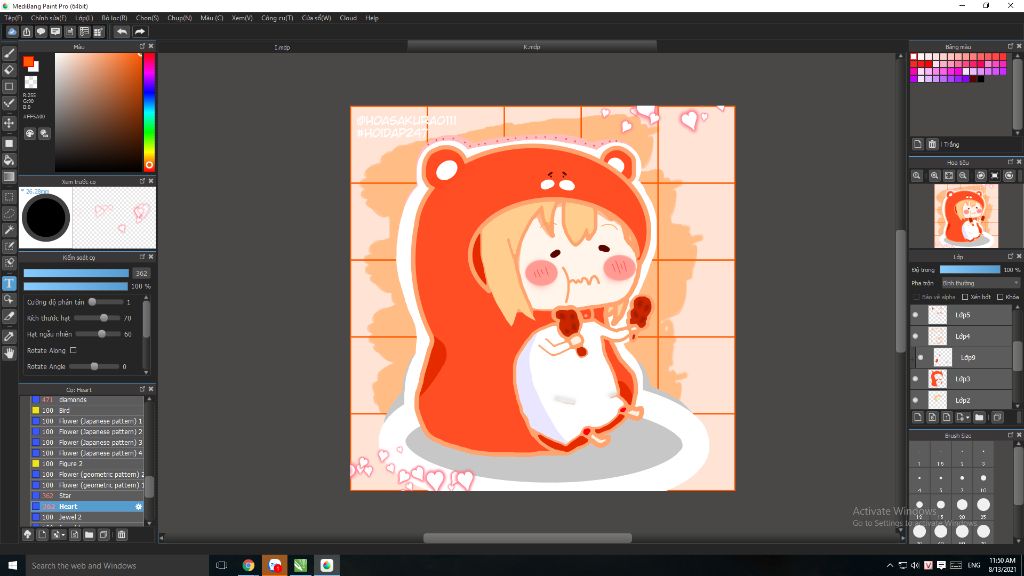Click the export/share toolbar icon
The image size is (1024, 576).
coord(27,31)
